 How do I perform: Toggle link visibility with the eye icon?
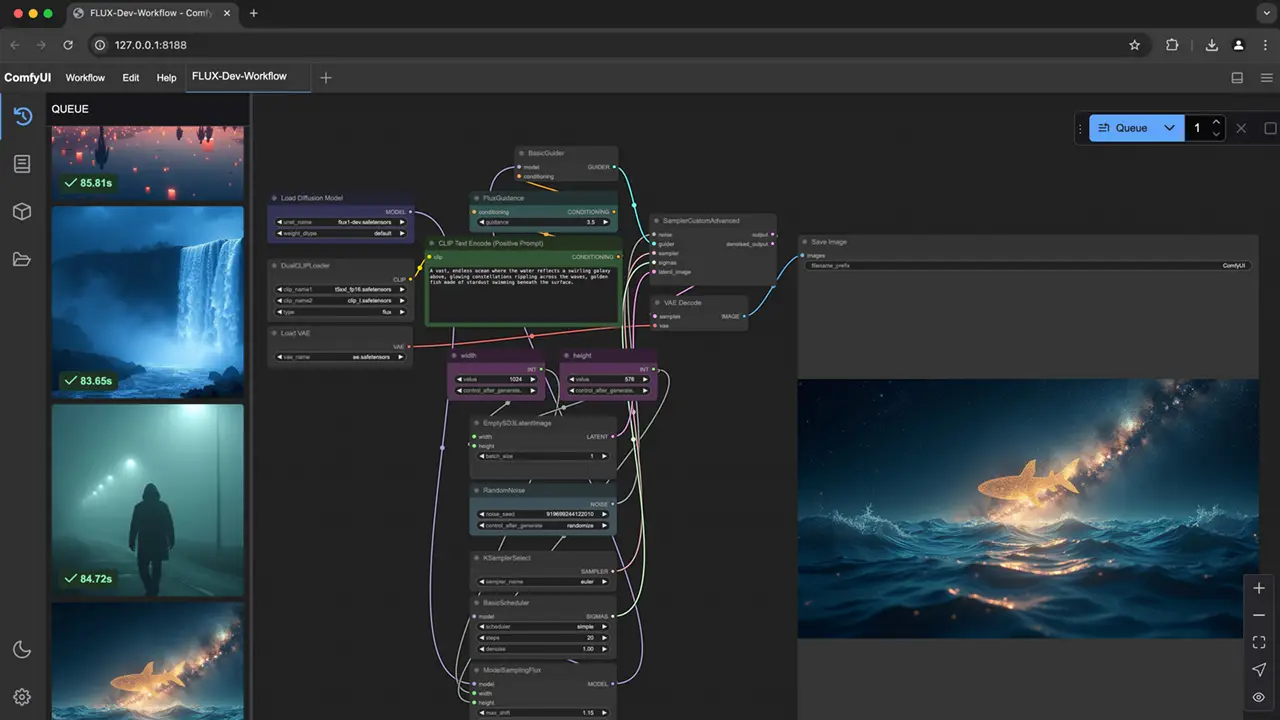(x=1259, y=697)
